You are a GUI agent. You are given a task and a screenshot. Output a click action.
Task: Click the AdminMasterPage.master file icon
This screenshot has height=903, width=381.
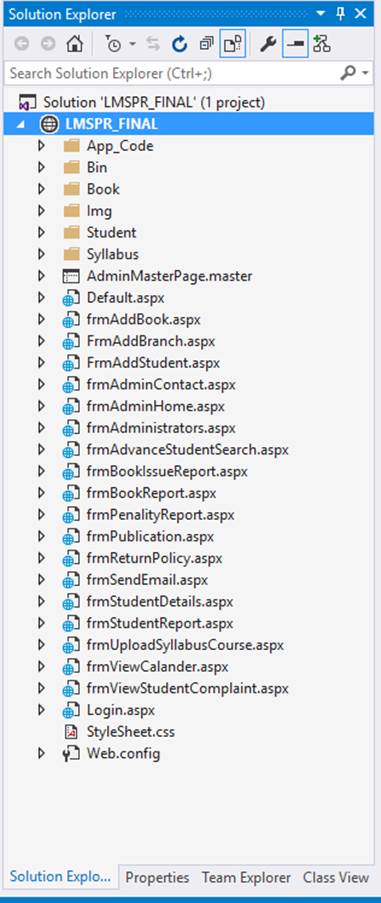[x=71, y=276]
